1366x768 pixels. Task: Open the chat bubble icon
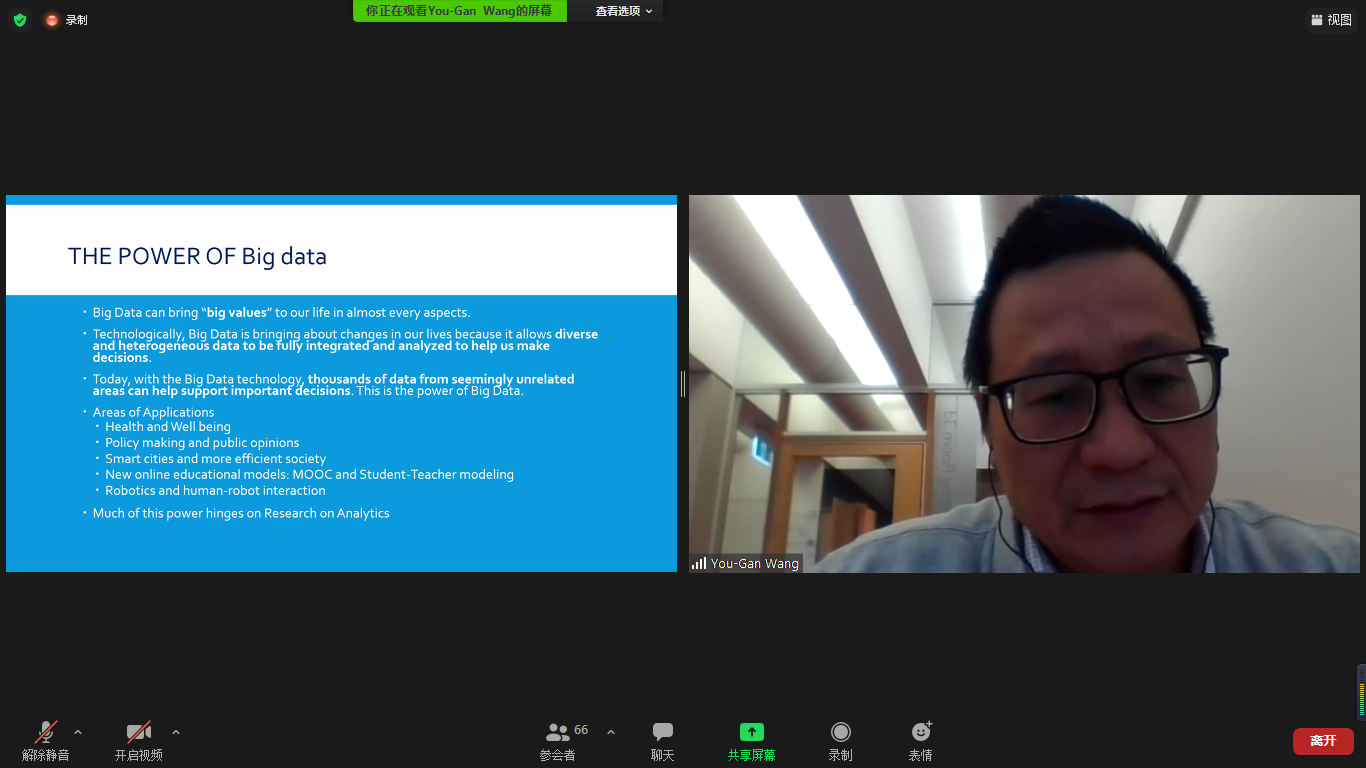pyautogui.click(x=662, y=733)
